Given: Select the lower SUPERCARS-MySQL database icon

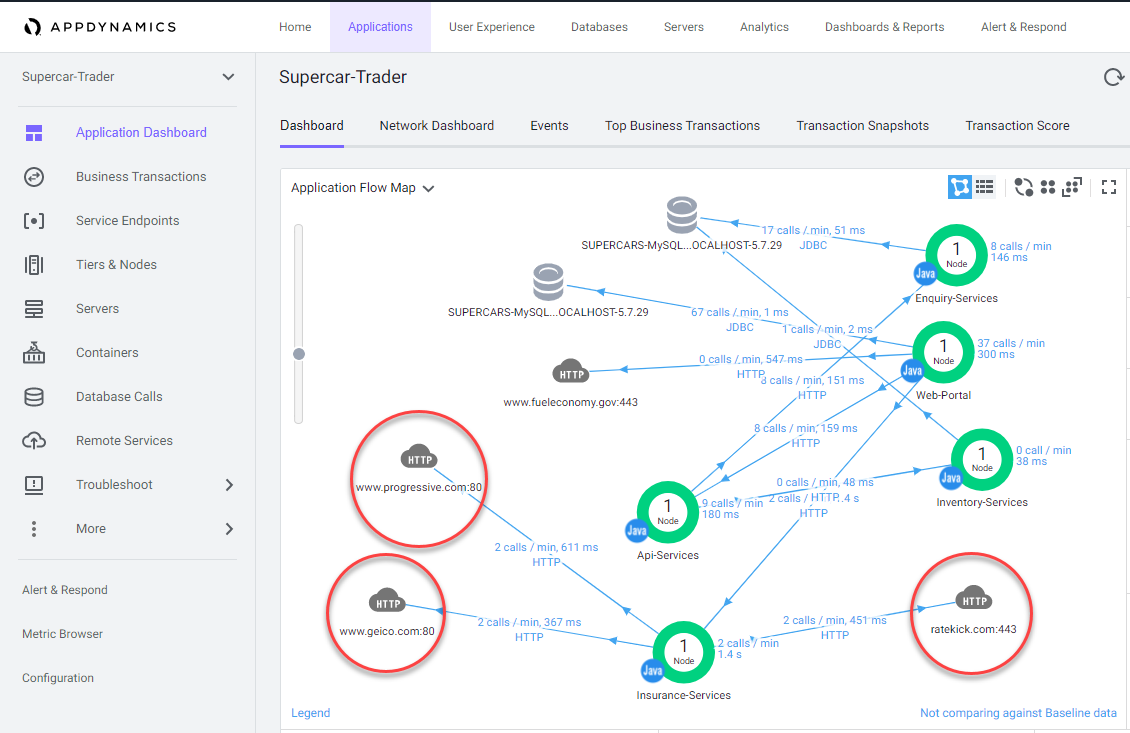Looking at the screenshot, I should (548, 282).
